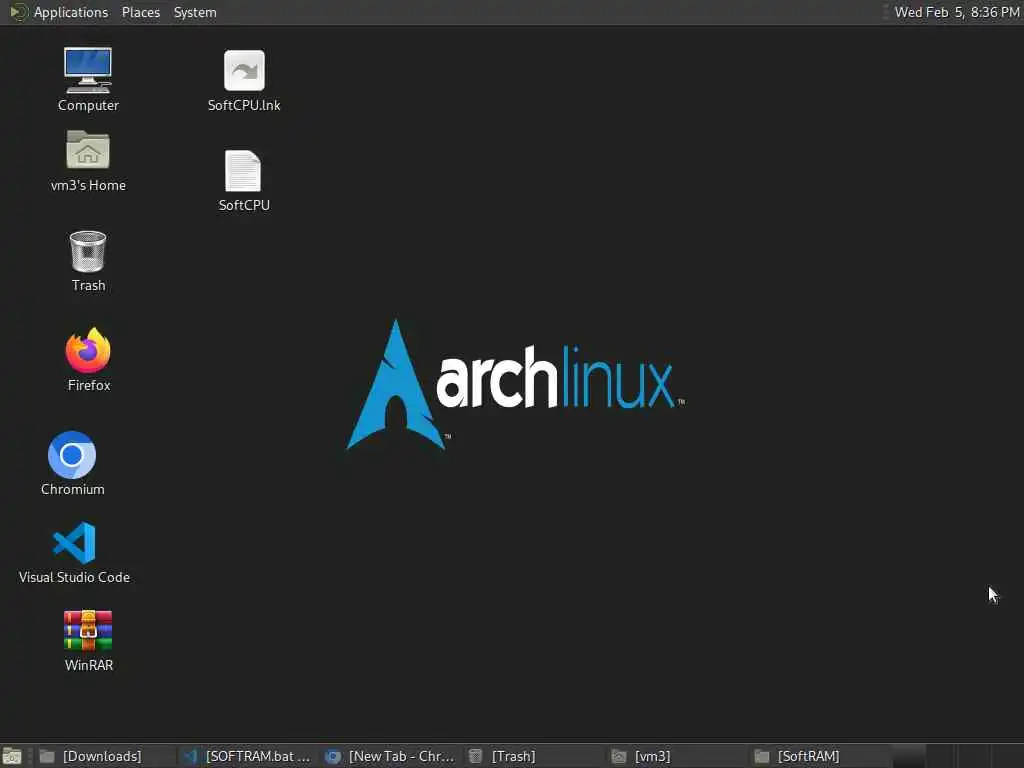Open the Applications menu

click(x=71, y=12)
